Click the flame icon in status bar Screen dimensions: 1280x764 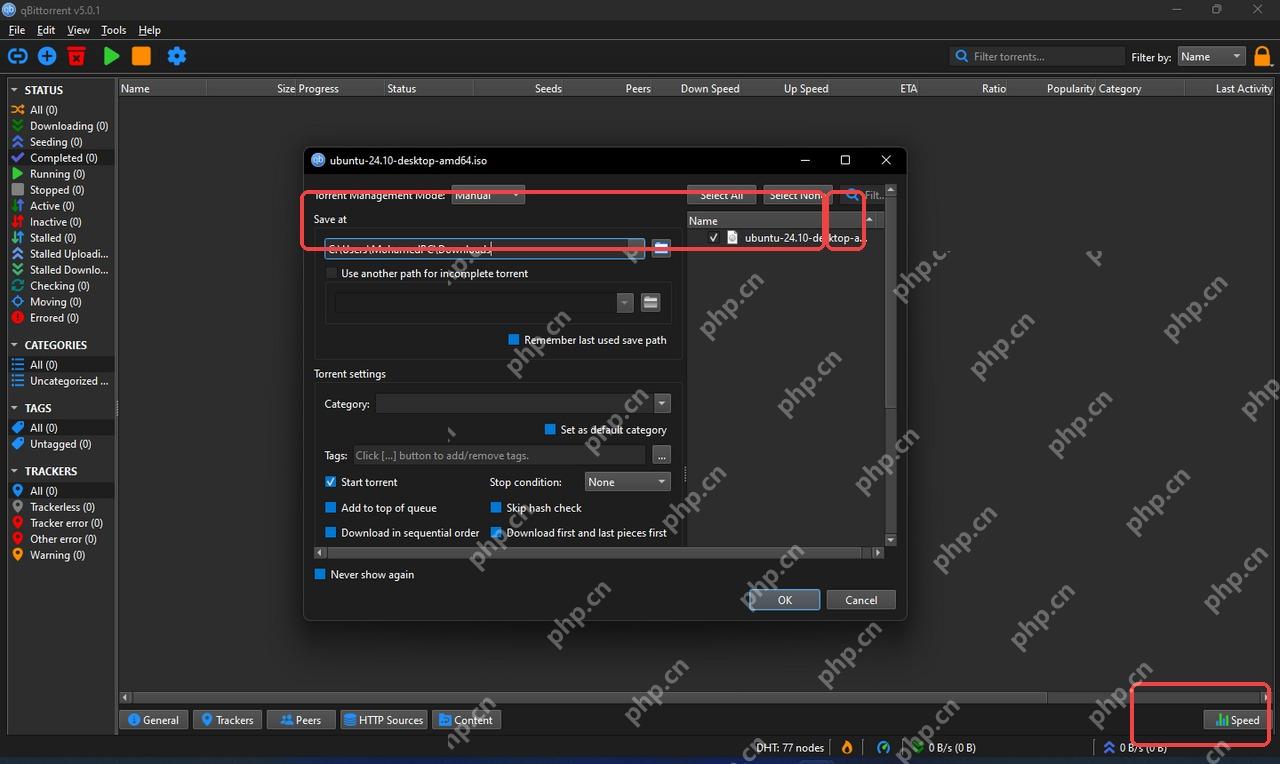click(x=847, y=747)
